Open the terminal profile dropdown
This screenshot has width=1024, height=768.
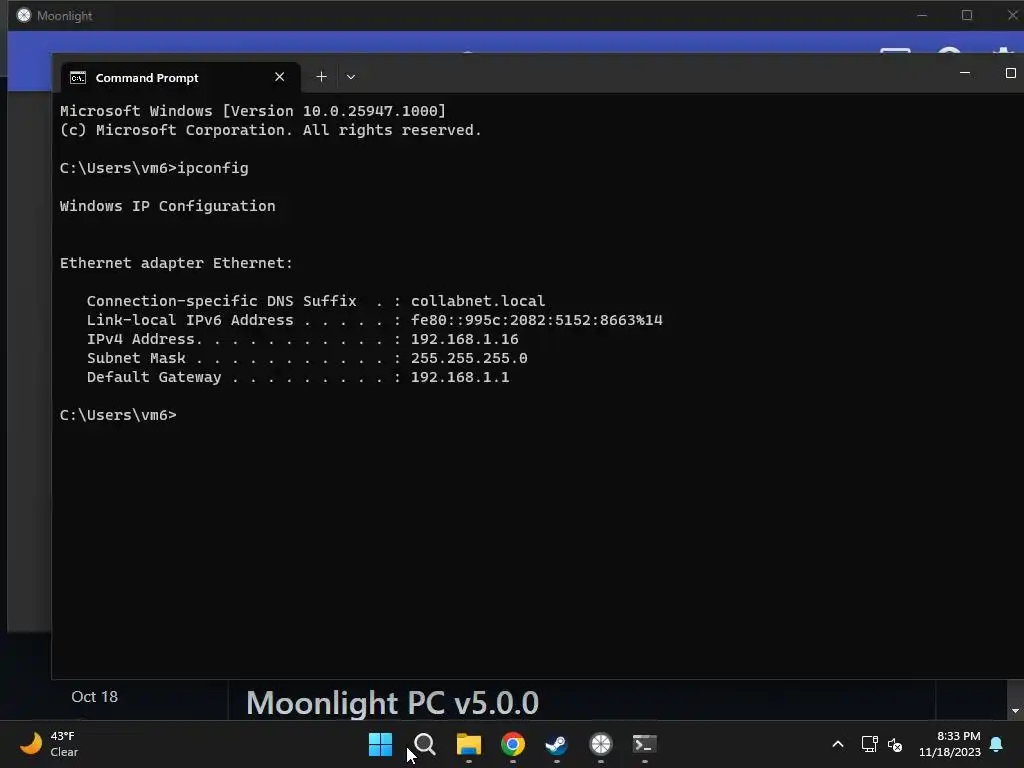351,77
